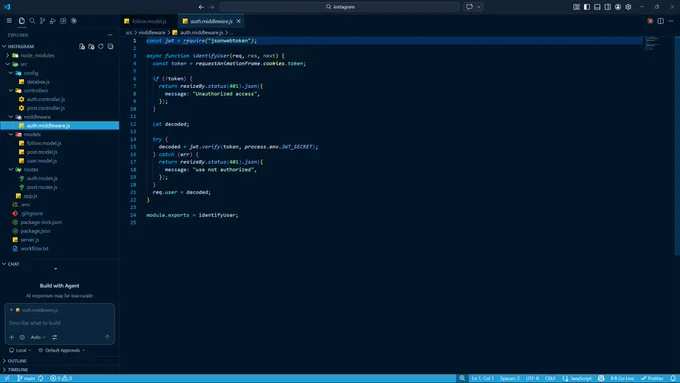Focus the Describe what to build input
This screenshot has width=680, height=383.
click(59, 323)
